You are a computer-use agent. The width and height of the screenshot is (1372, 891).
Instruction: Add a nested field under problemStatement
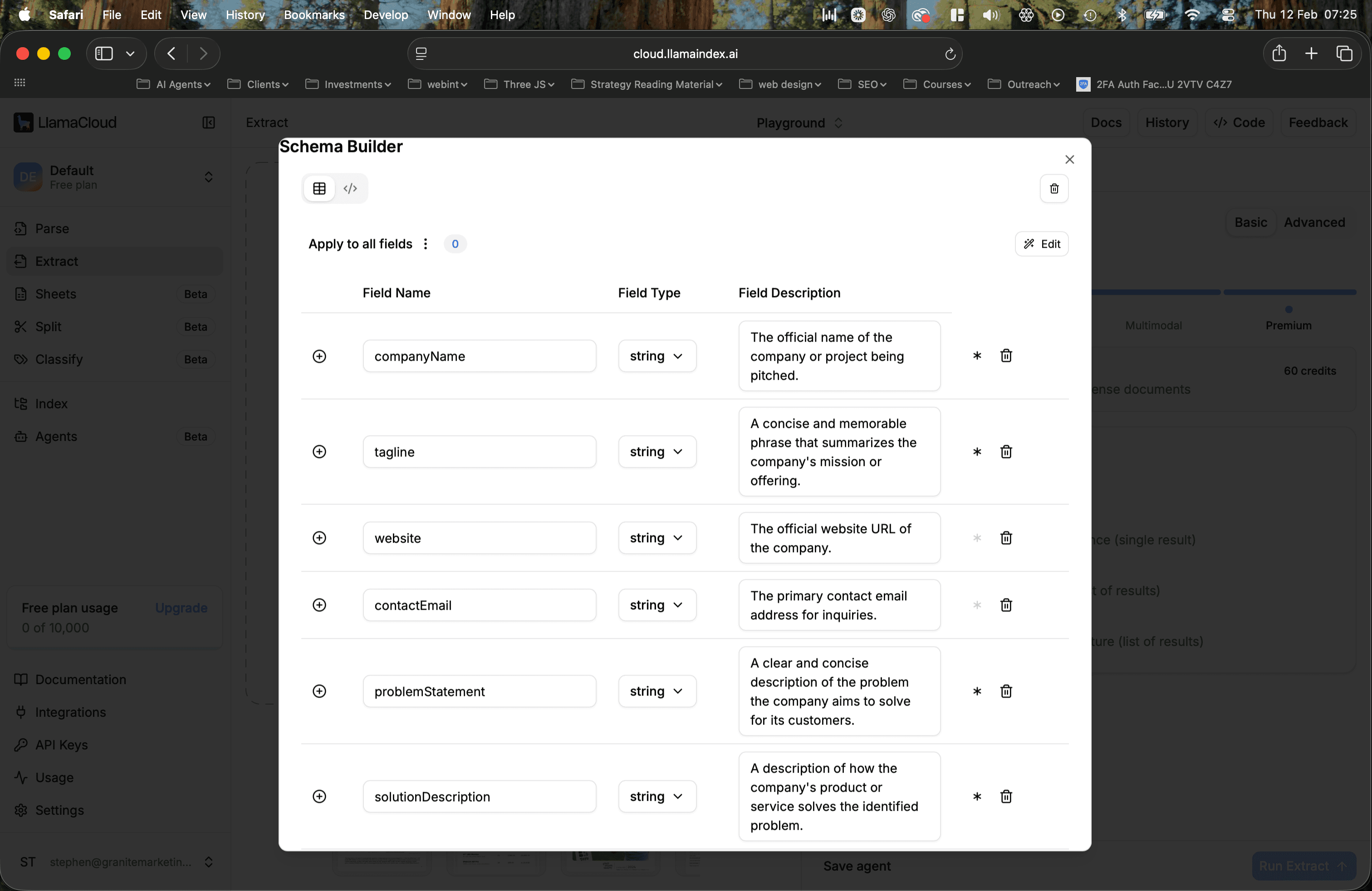[x=319, y=691]
